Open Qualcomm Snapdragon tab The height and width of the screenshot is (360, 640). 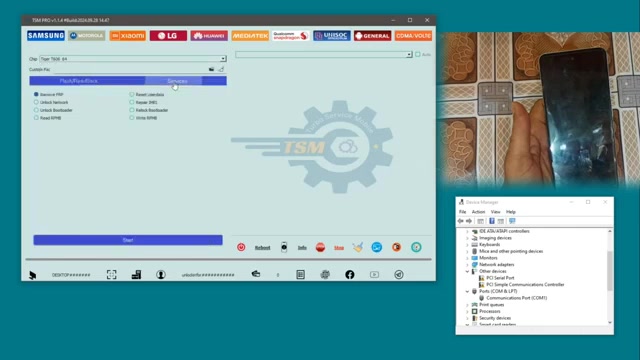(291, 36)
